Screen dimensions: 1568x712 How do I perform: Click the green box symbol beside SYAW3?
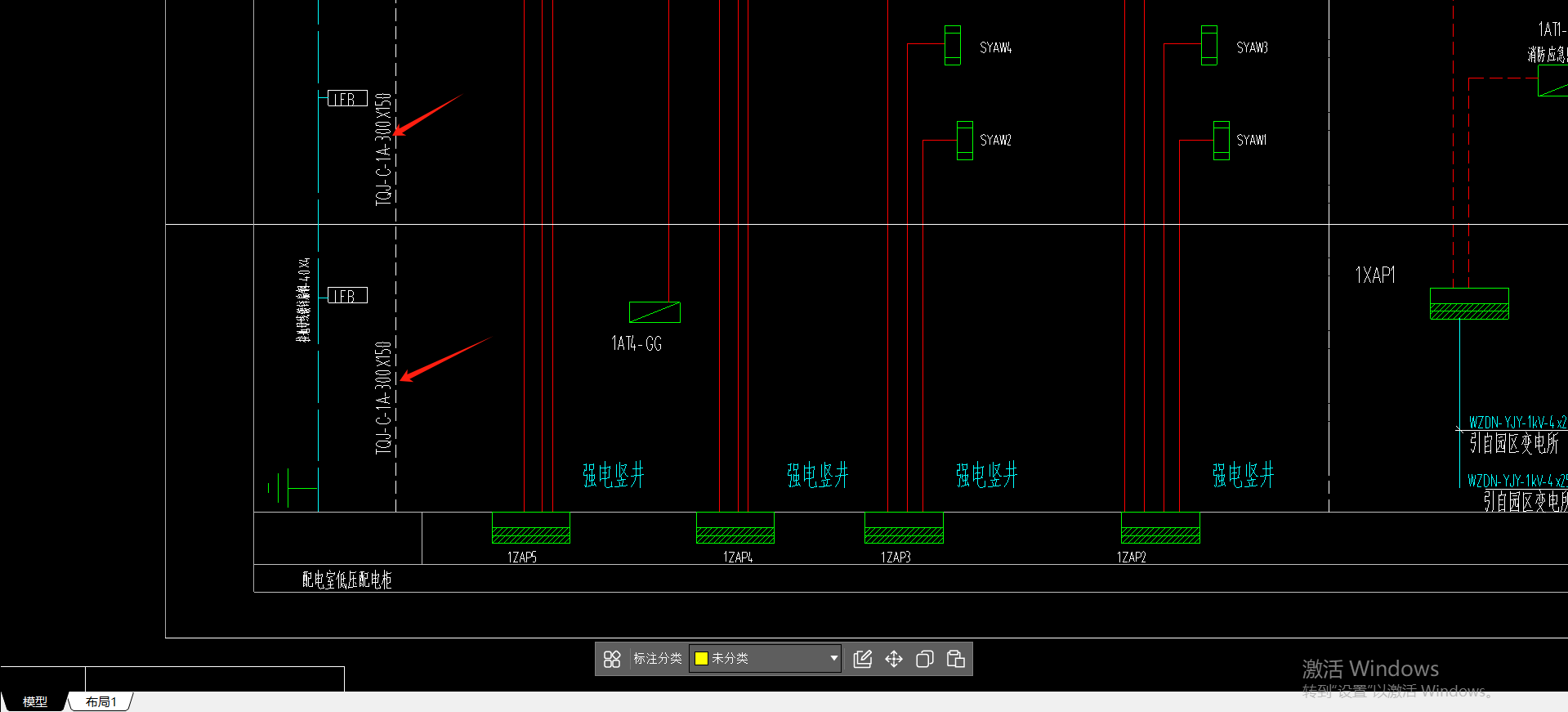(x=1209, y=45)
